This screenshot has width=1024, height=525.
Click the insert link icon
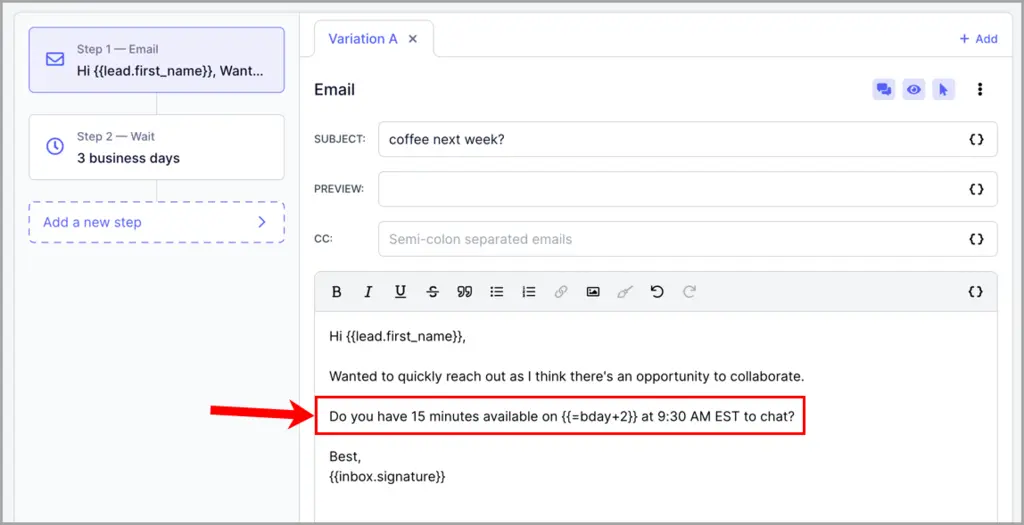click(560, 292)
